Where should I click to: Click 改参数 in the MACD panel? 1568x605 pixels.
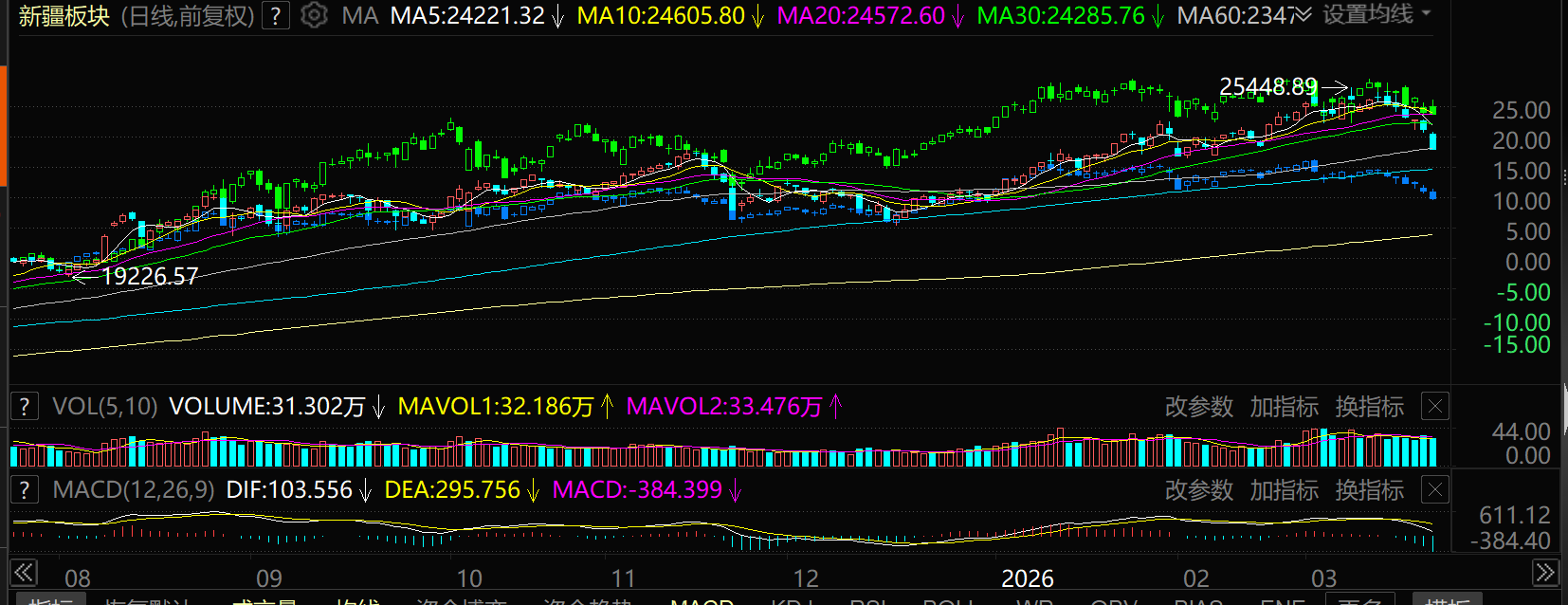click(1198, 490)
